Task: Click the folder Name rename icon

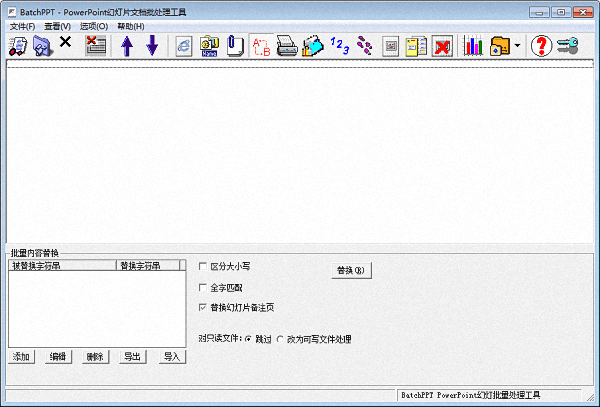Action: click(209, 46)
